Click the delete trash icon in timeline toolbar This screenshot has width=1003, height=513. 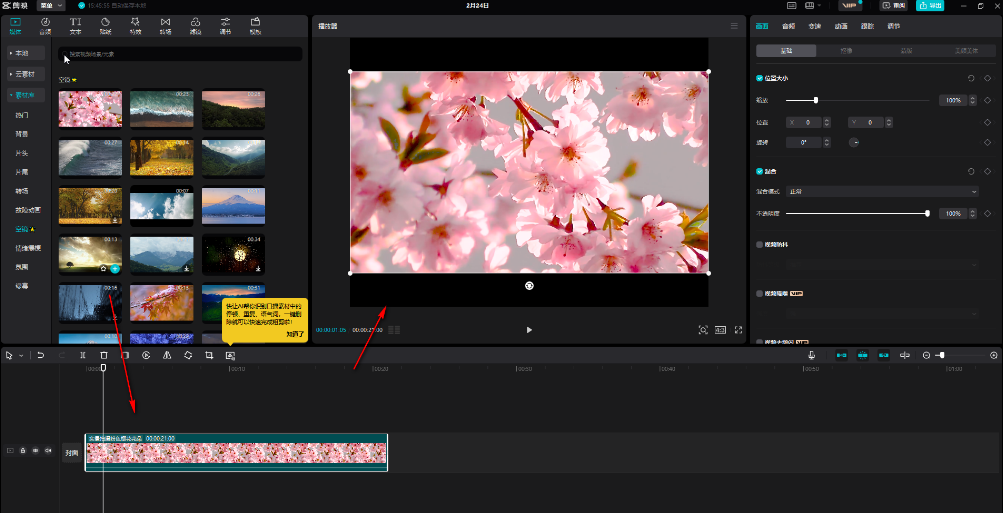coord(103,355)
